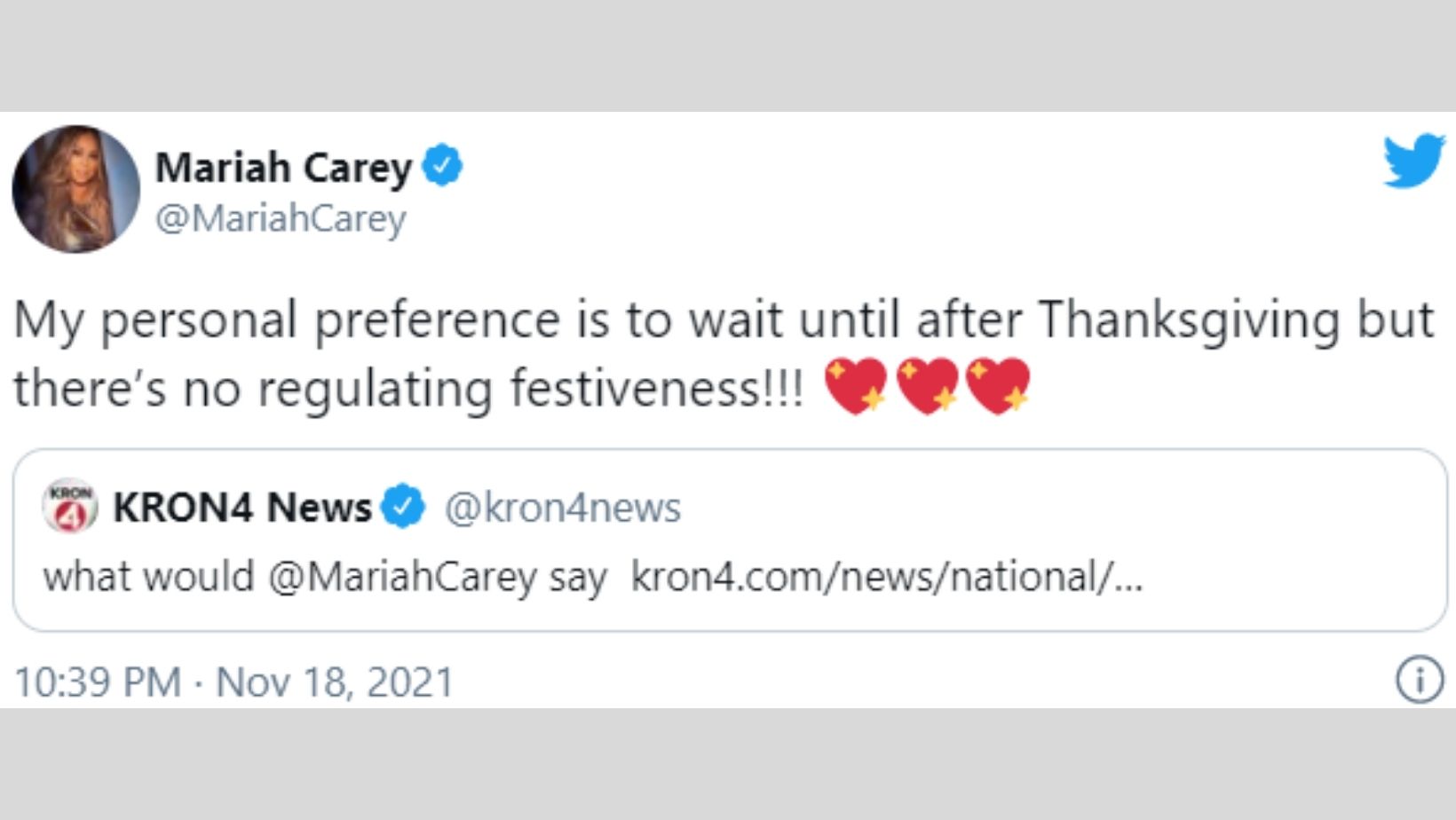Click the first sparkling heart emoji
Image resolution: width=1456 pixels, height=820 pixels.
[x=855, y=387]
